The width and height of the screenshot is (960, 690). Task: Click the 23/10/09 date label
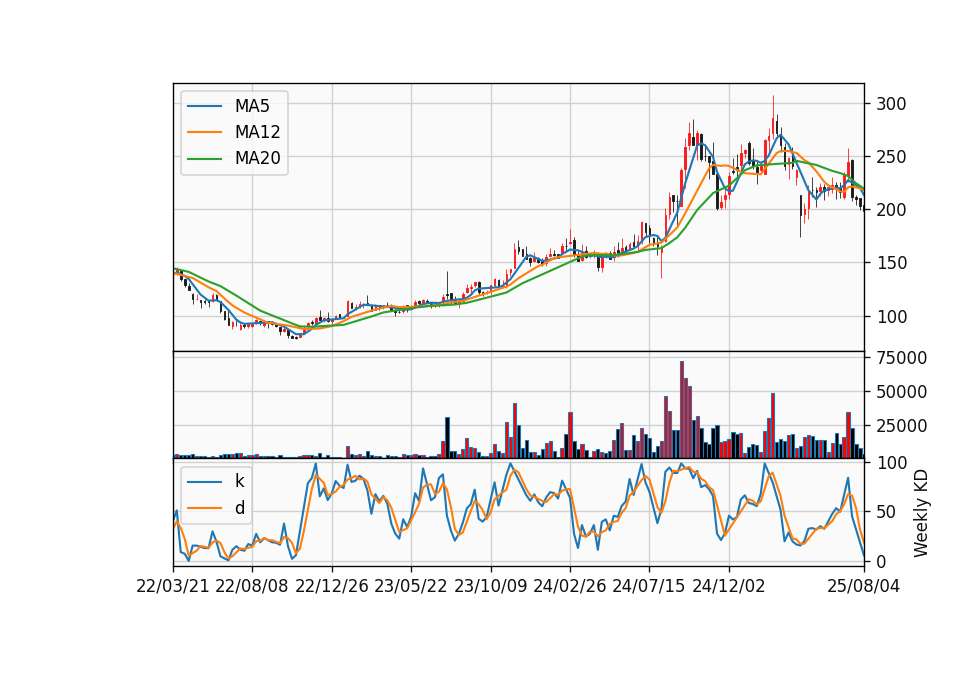[x=490, y=586]
